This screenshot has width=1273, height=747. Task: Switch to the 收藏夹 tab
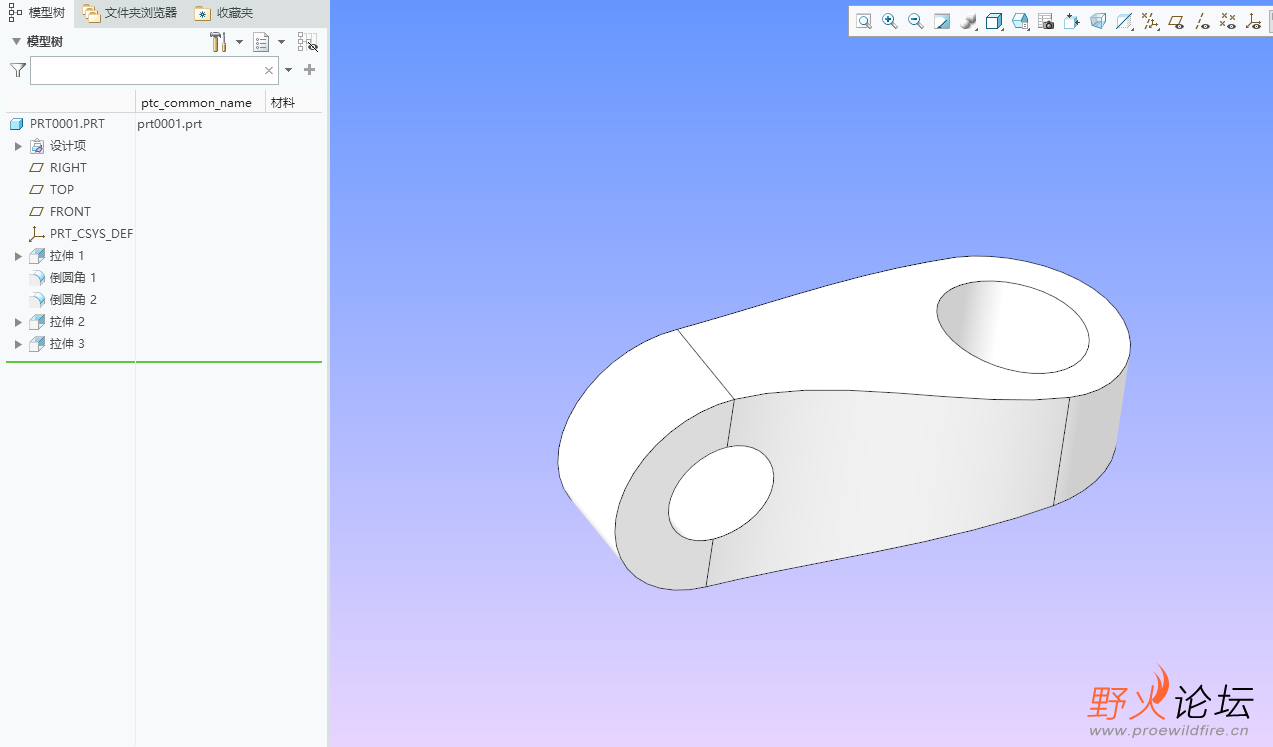tap(224, 13)
